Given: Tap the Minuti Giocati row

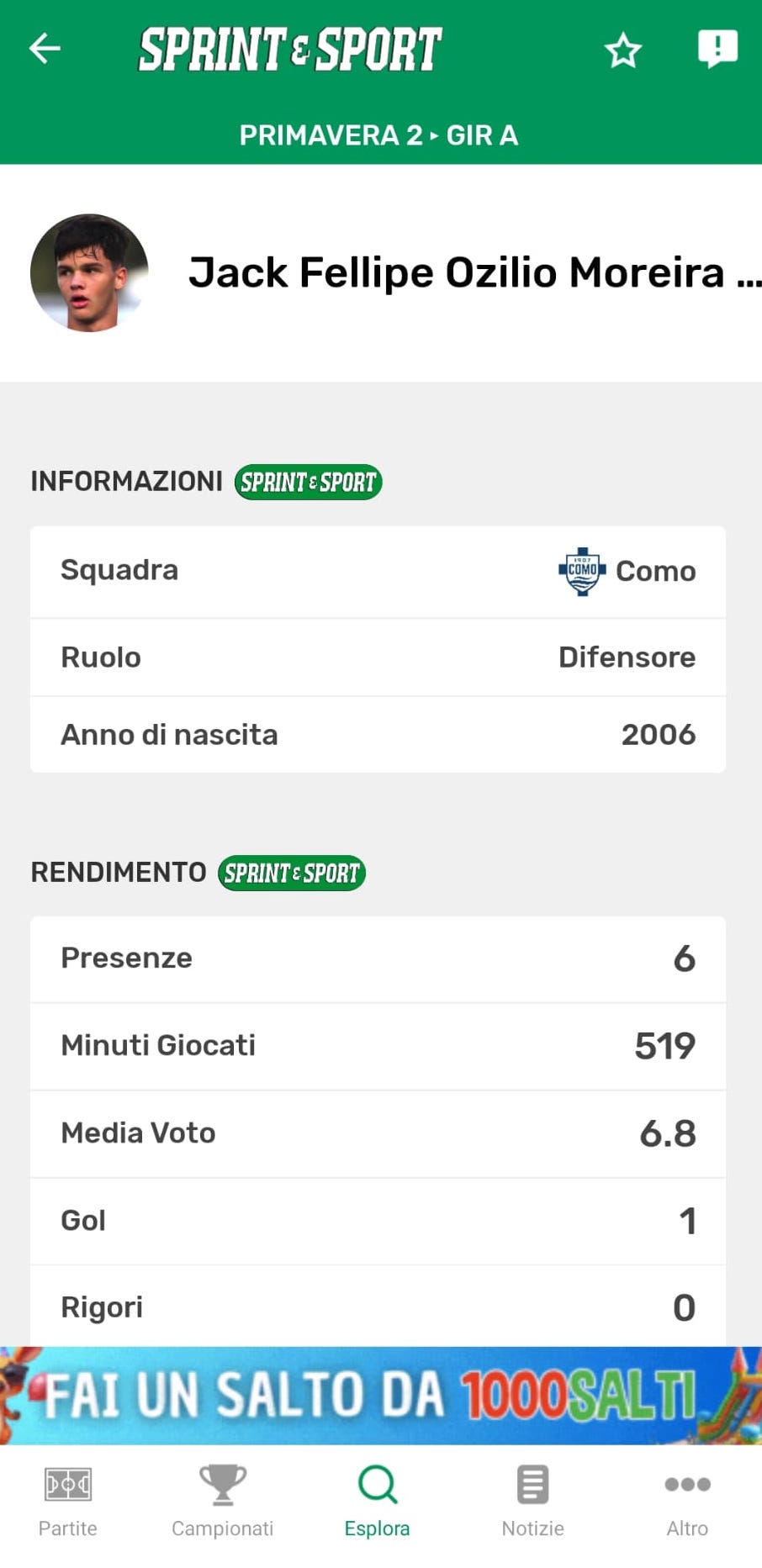Looking at the screenshot, I should (378, 1047).
